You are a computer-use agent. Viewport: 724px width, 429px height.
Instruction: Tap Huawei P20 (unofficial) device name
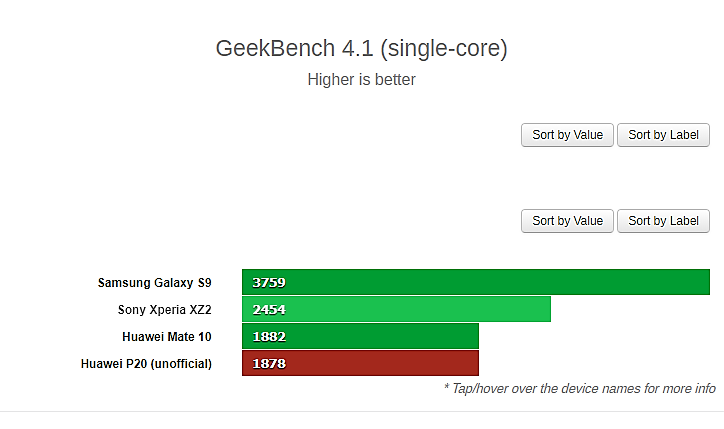point(146,364)
